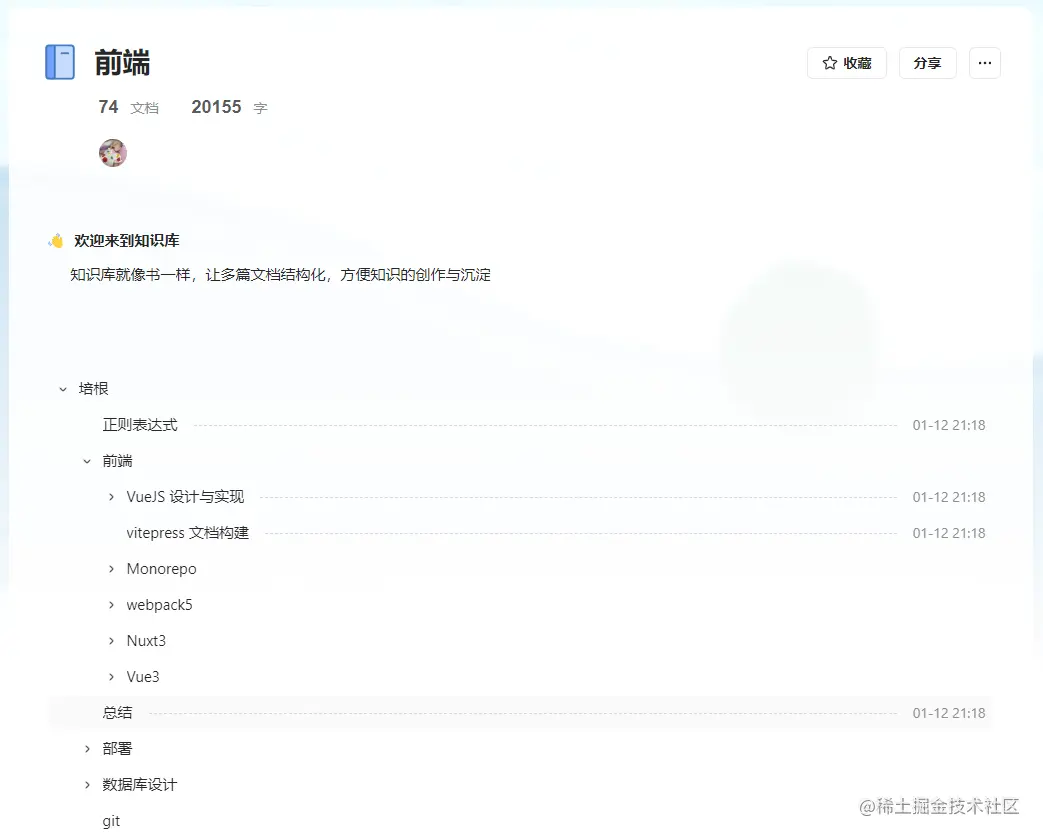This screenshot has height=840, width=1043.
Task: Open the ellipsis more-options menu
Action: coord(984,62)
